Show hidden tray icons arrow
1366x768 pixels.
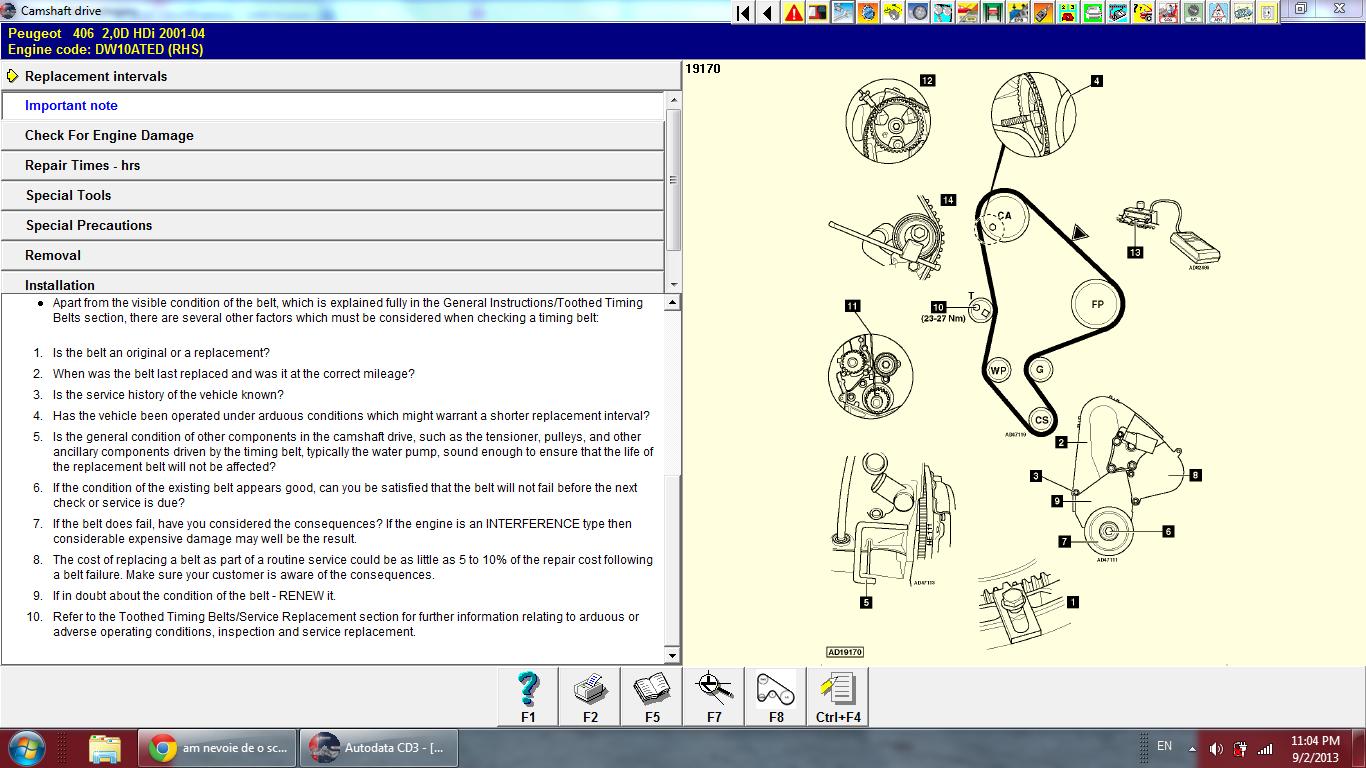(x=1192, y=748)
